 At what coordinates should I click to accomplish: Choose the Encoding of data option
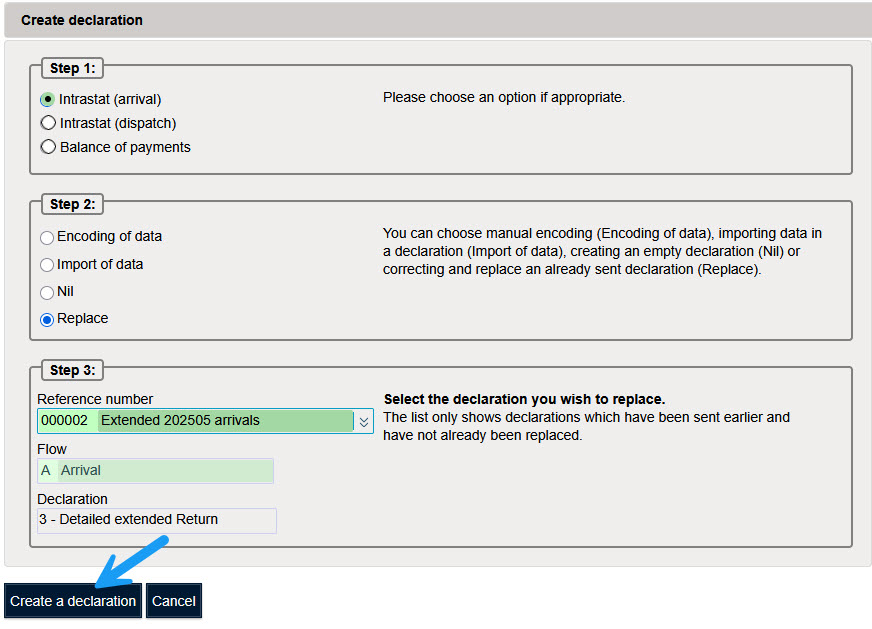coord(47,238)
